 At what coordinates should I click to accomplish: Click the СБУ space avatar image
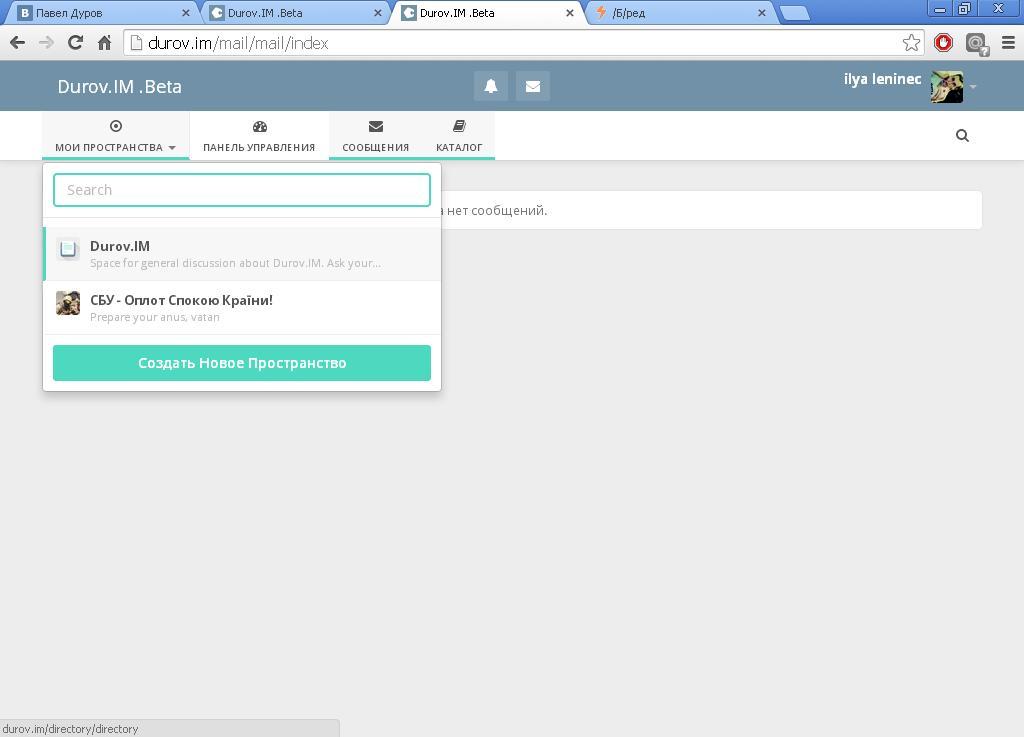[68, 303]
